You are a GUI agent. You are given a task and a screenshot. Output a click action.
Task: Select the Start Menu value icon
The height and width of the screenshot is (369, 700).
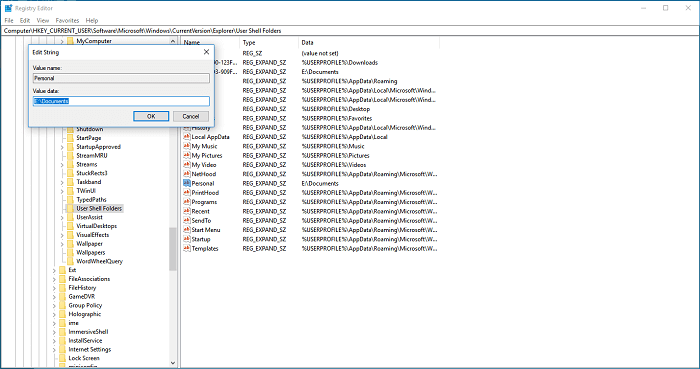187,230
